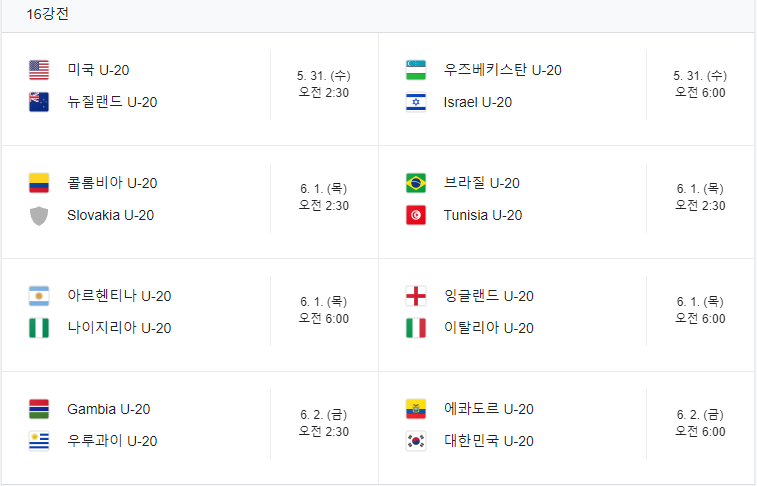Viewport: 757px width, 486px height.
Task: Open the Tunisia U-20 team name
Action: click(x=483, y=215)
